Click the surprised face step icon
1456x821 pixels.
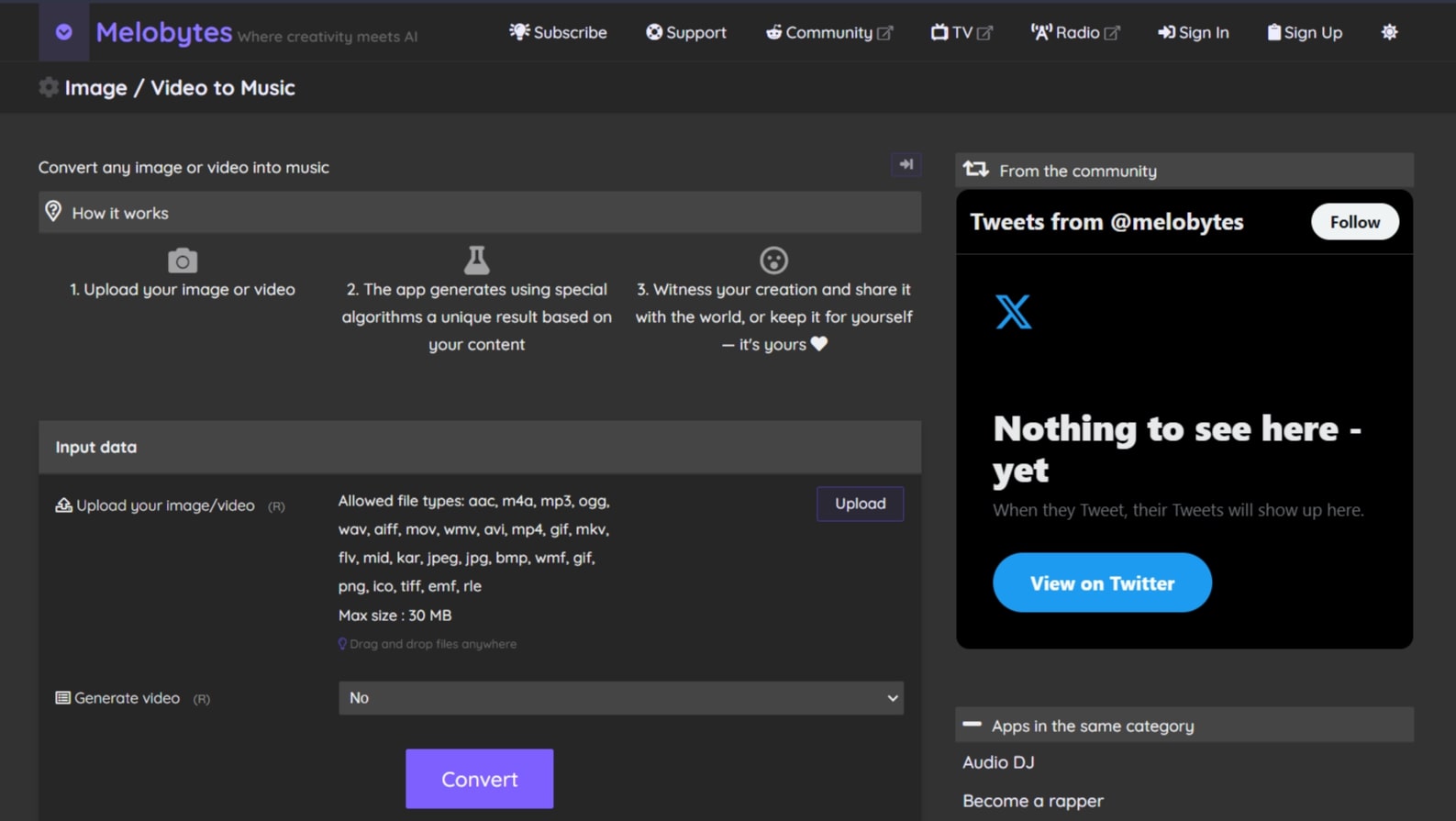coord(773,261)
